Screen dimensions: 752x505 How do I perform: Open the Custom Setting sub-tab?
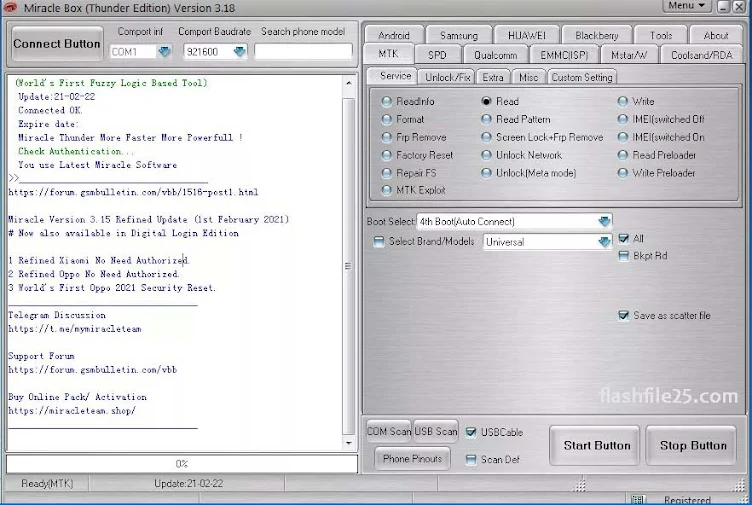coord(582,77)
